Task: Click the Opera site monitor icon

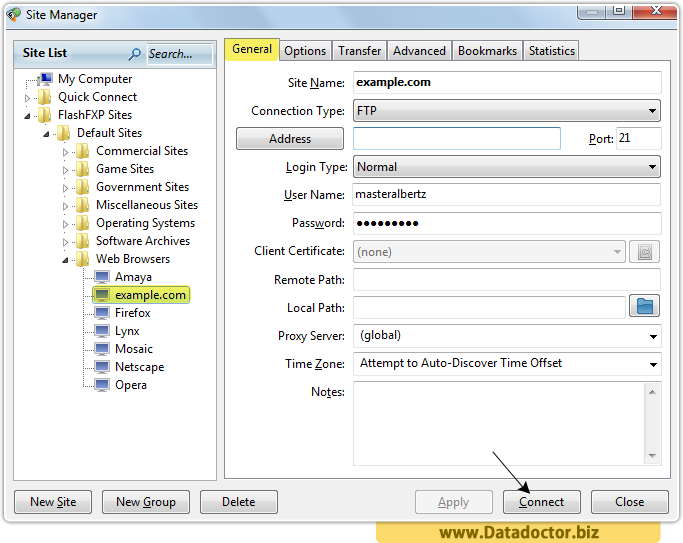Action: click(x=102, y=385)
